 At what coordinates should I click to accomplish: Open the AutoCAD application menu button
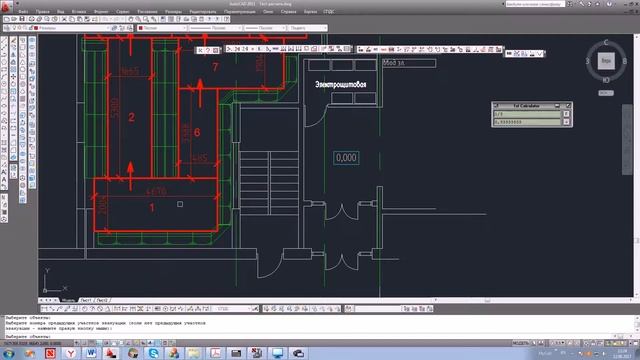[6, 7]
